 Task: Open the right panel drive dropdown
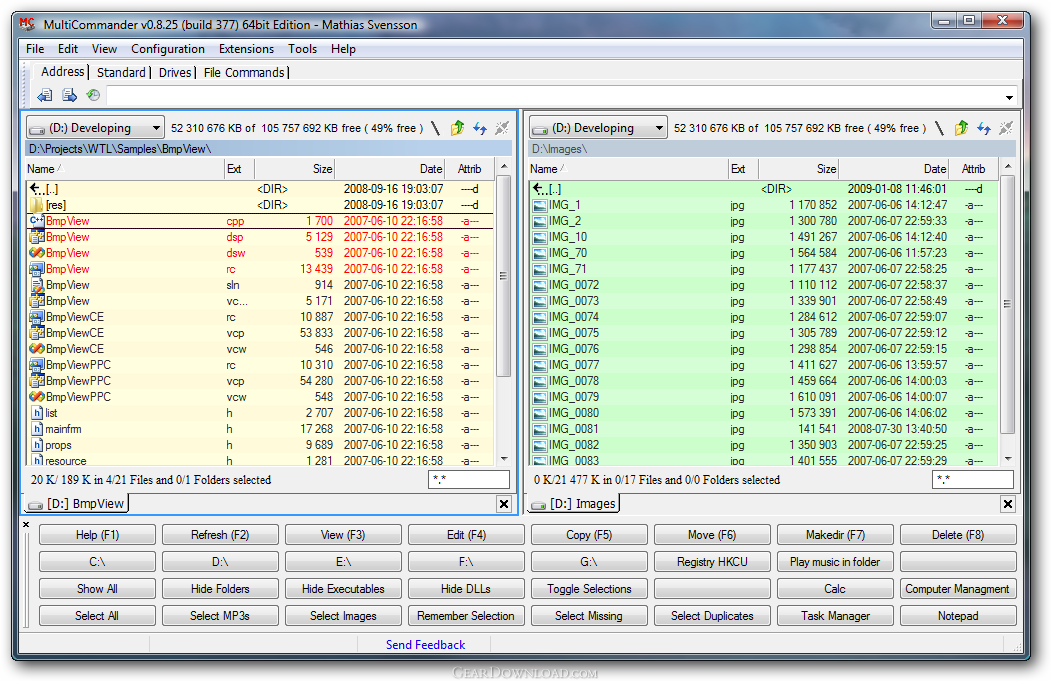[x=599, y=127]
